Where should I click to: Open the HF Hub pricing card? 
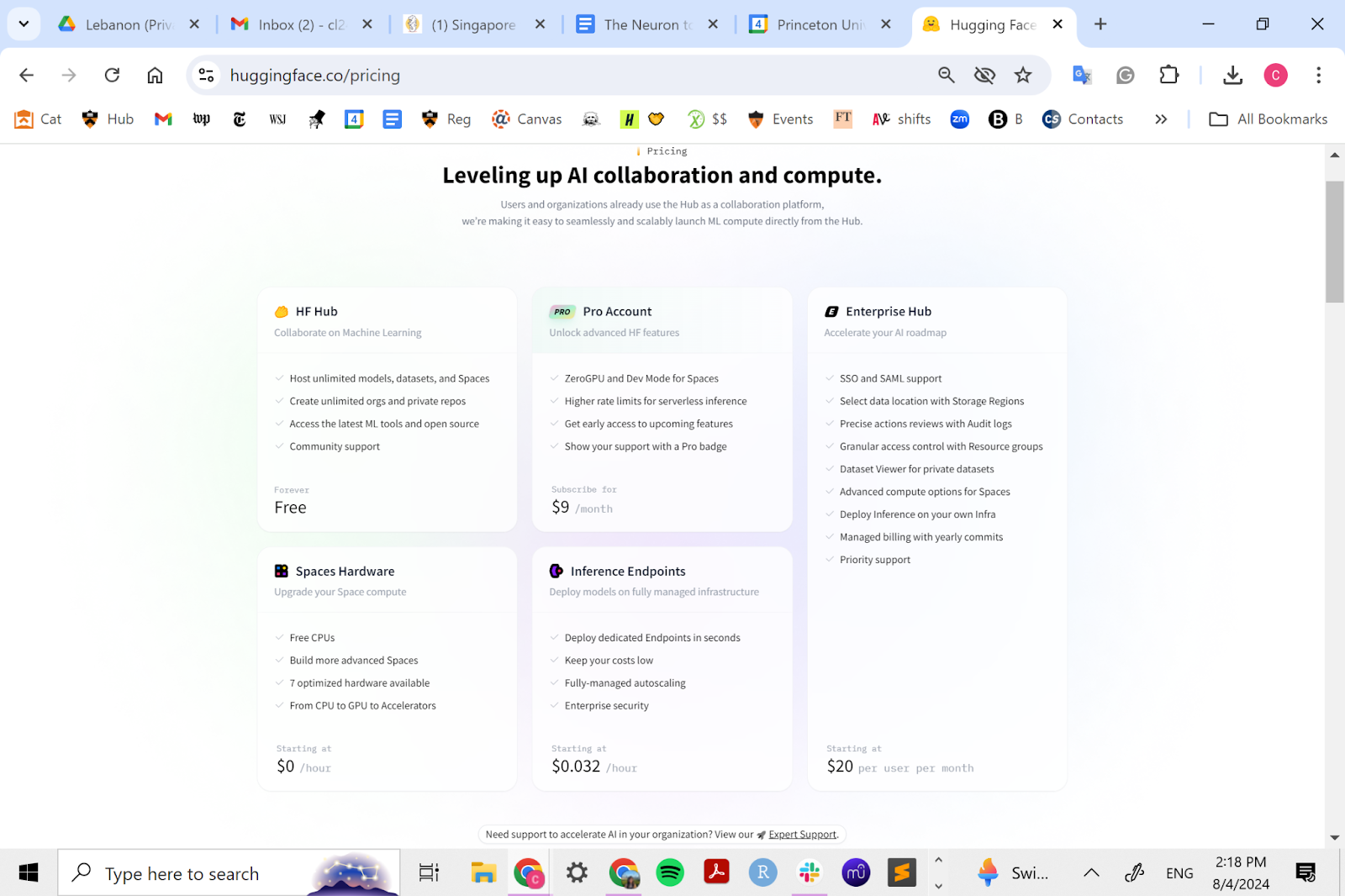[x=388, y=409]
